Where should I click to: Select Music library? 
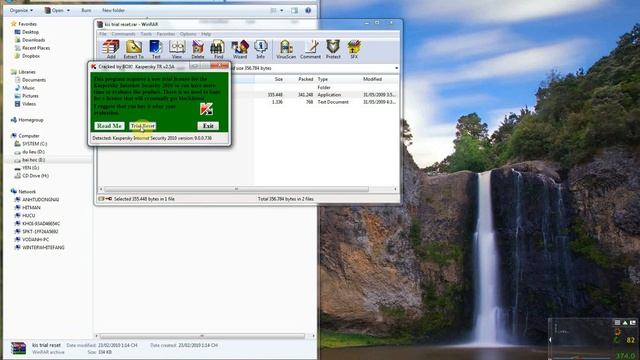(24, 88)
